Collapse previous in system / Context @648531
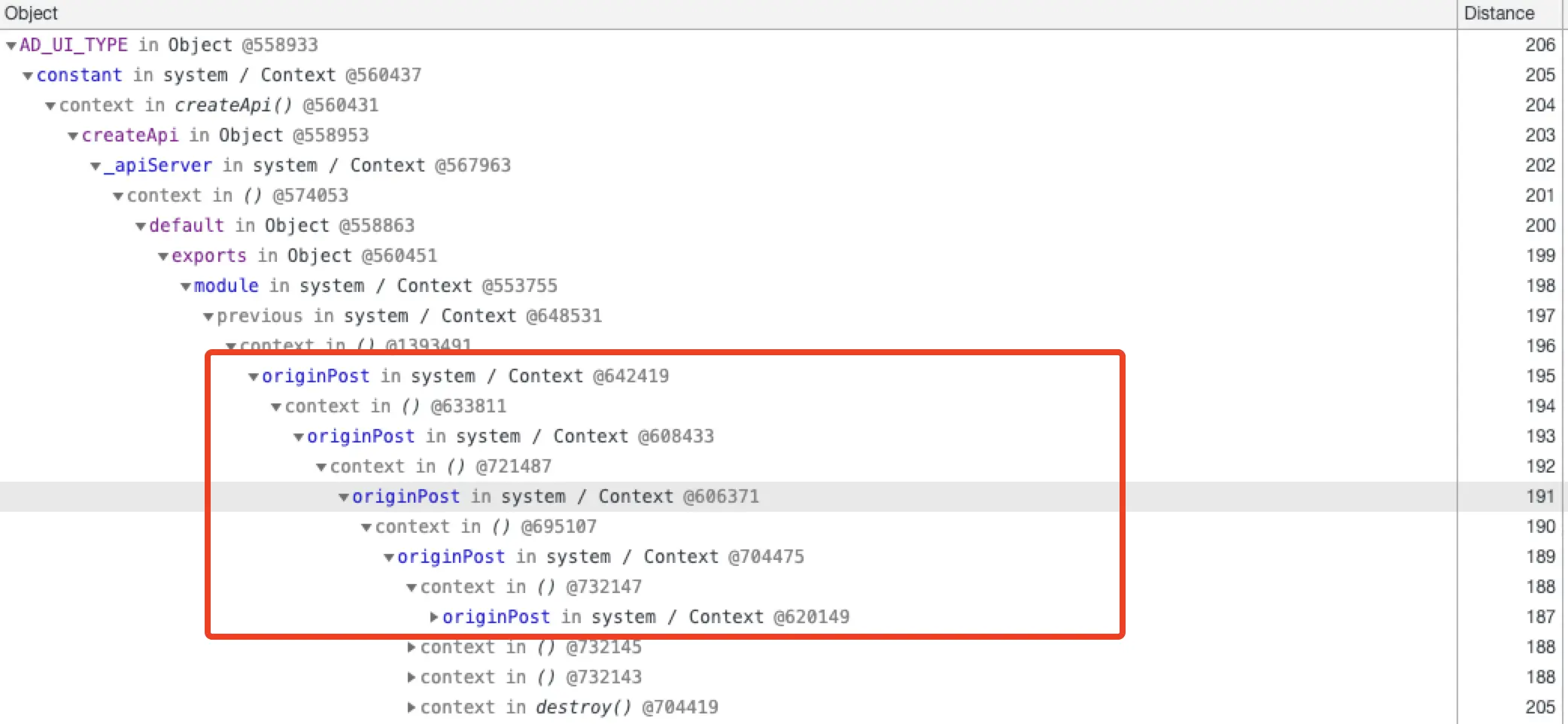The height and width of the screenshot is (724, 1568). (x=208, y=317)
